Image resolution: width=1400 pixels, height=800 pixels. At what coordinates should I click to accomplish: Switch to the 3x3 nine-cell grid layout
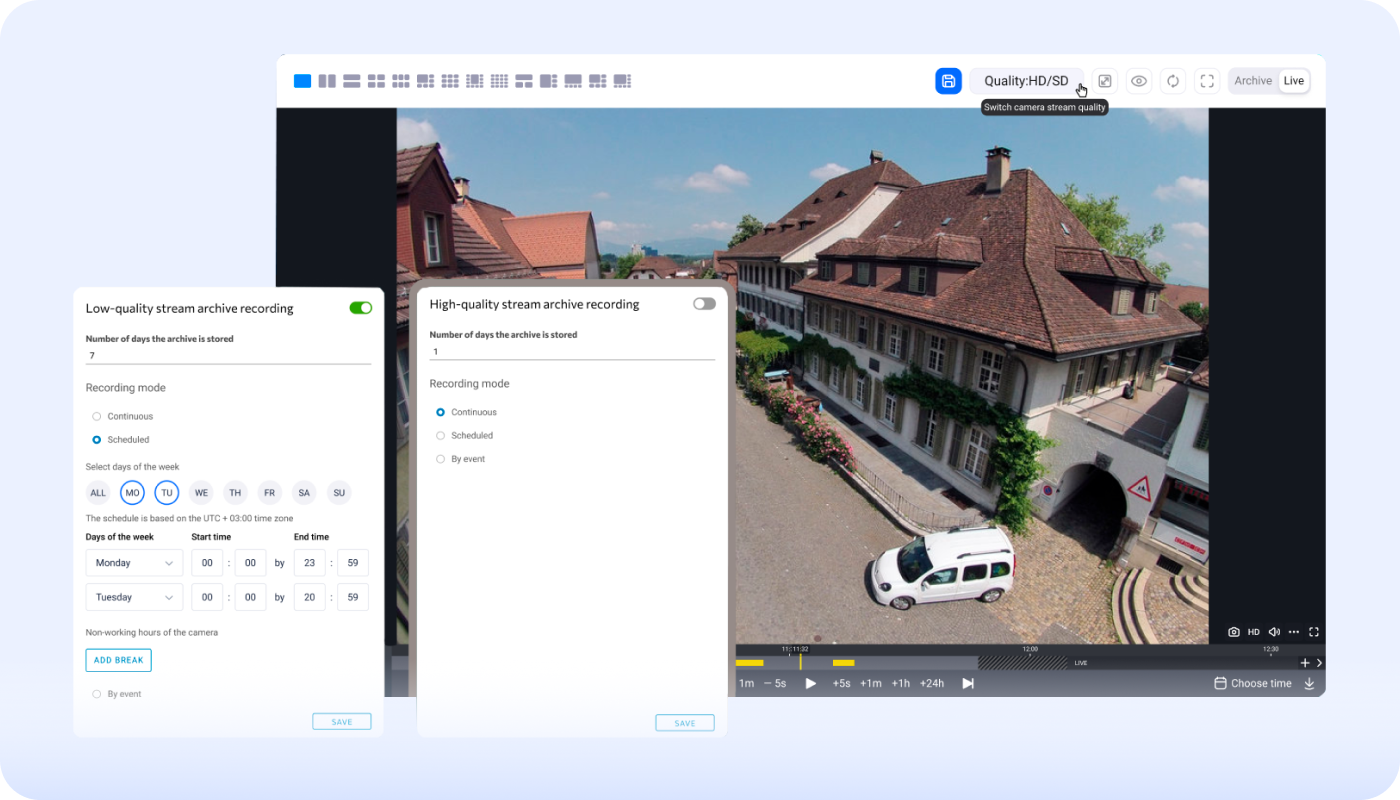(x=450, y=81)
